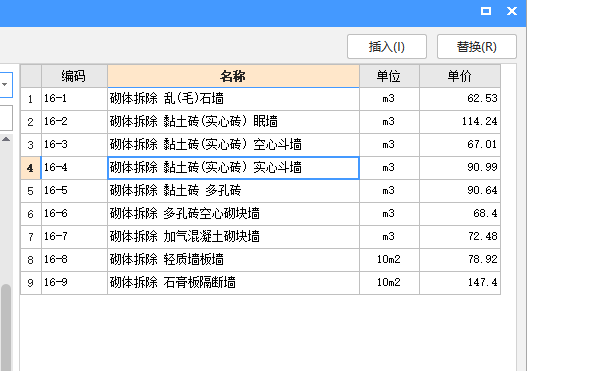The width and height of the screenshot is (601, 371).
Task: Select 砌体拆除 石膏板隔断墙 cell
Action: [233, 283]
